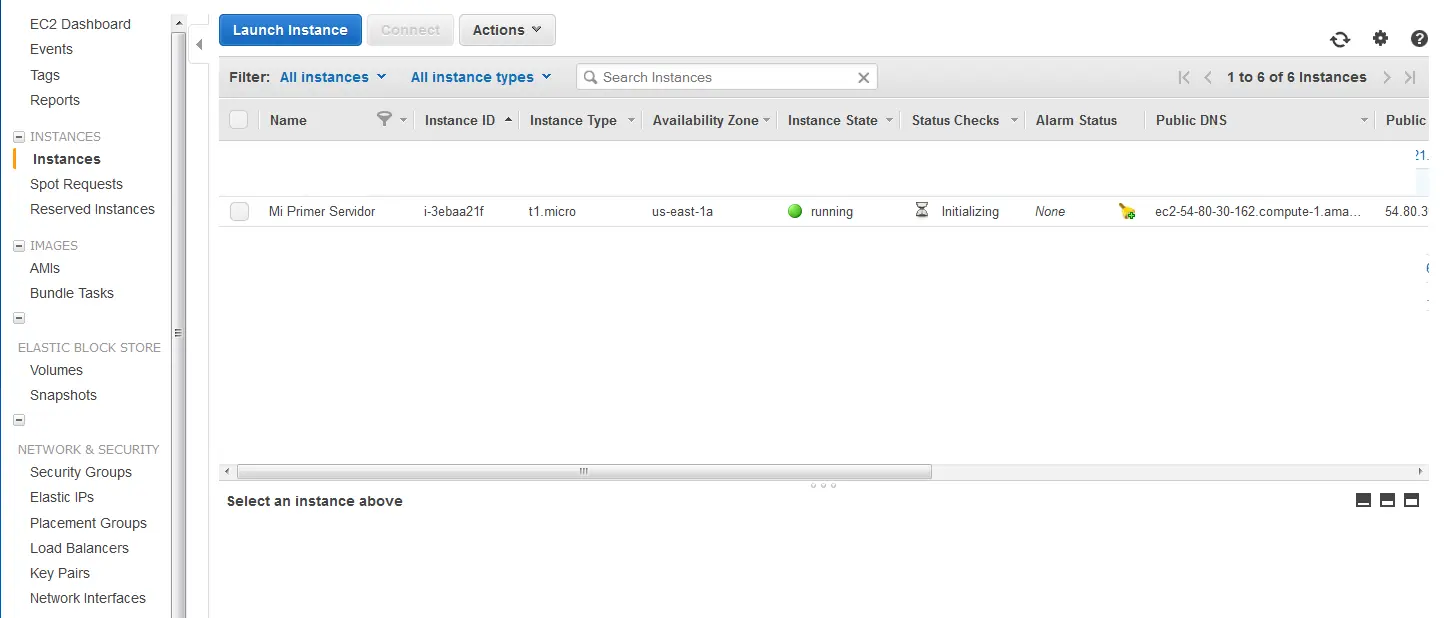
Task: Collapse the IMAGES section in sidebar
Action: click(18, 246)
